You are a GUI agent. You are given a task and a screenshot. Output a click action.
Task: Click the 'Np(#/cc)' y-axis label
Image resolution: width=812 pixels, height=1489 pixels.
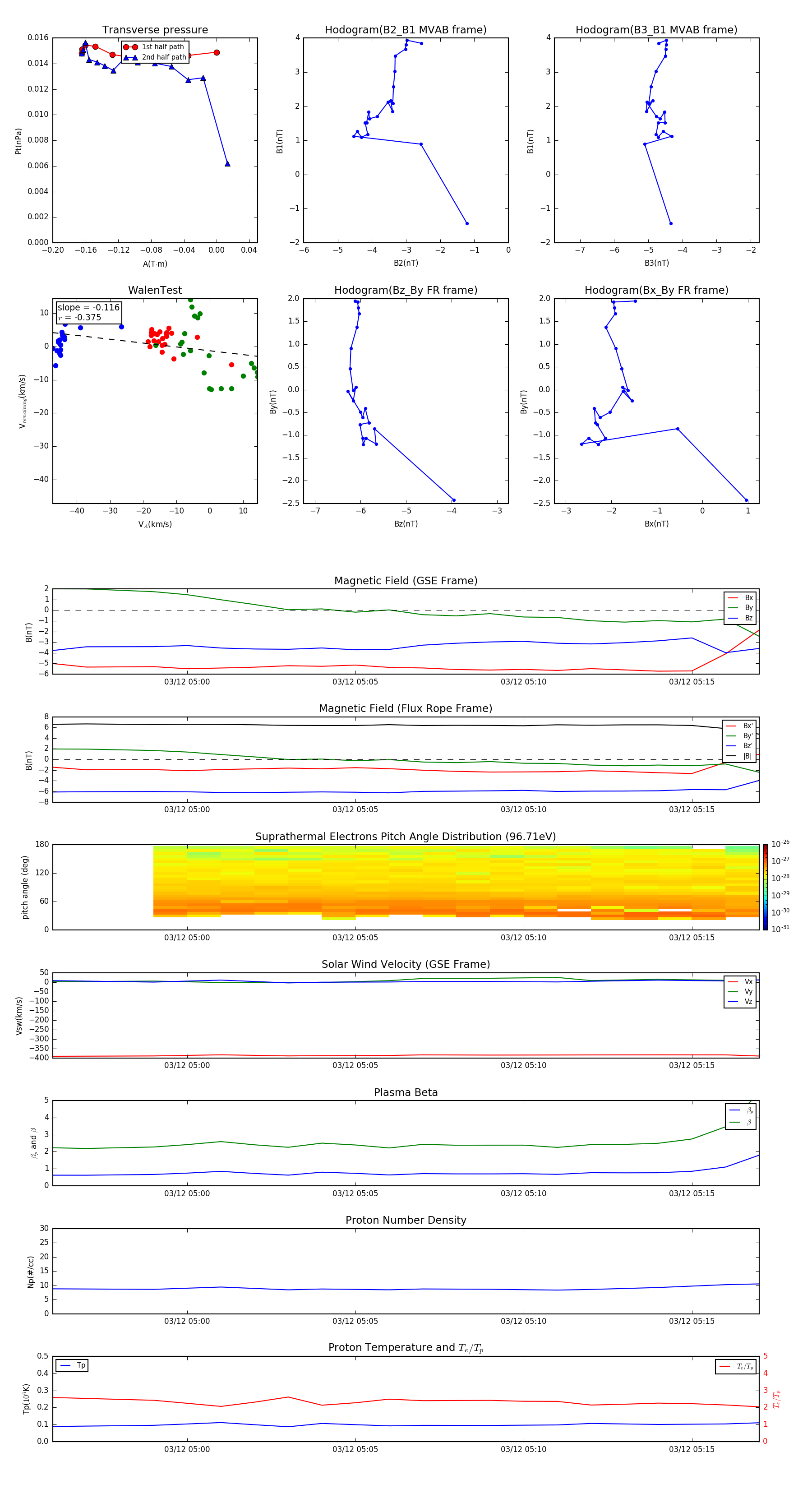[x=31, y=1272]
